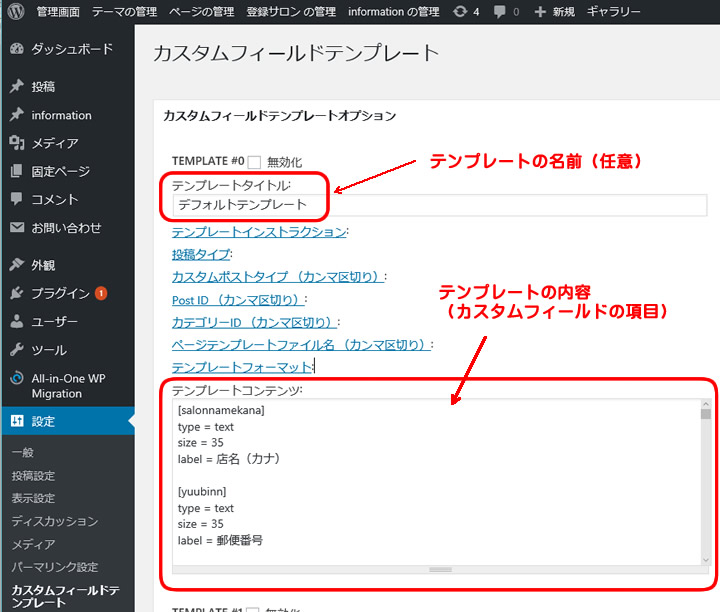Open 外観 sidebar menu
Viewport: 720px width, 612px height.
[43, 265]
